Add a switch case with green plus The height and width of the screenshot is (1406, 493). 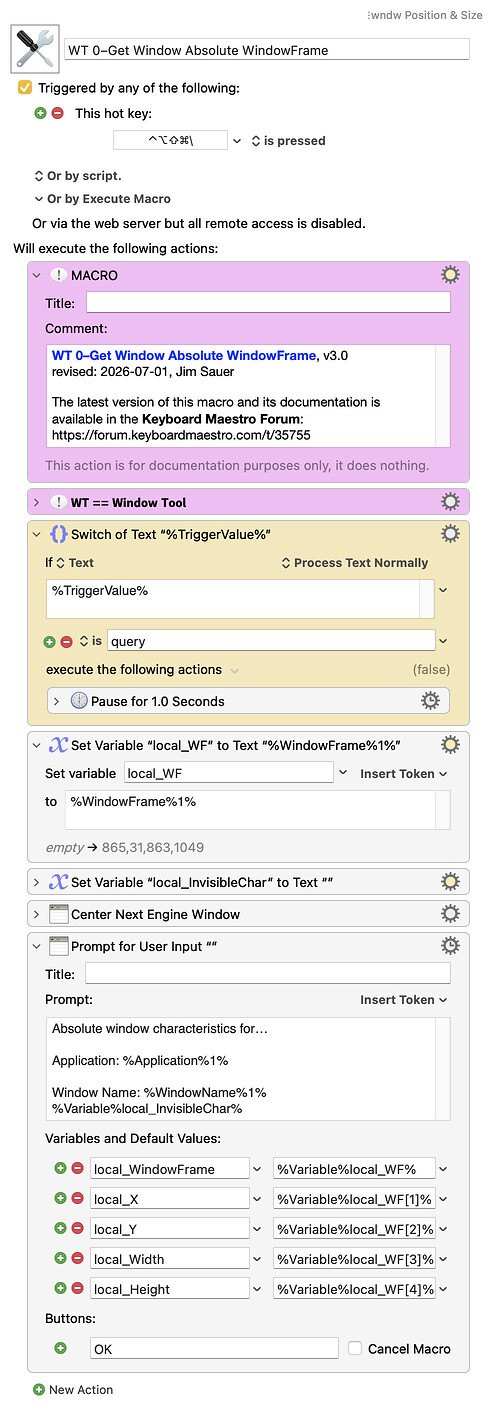(x=50, y=641)
